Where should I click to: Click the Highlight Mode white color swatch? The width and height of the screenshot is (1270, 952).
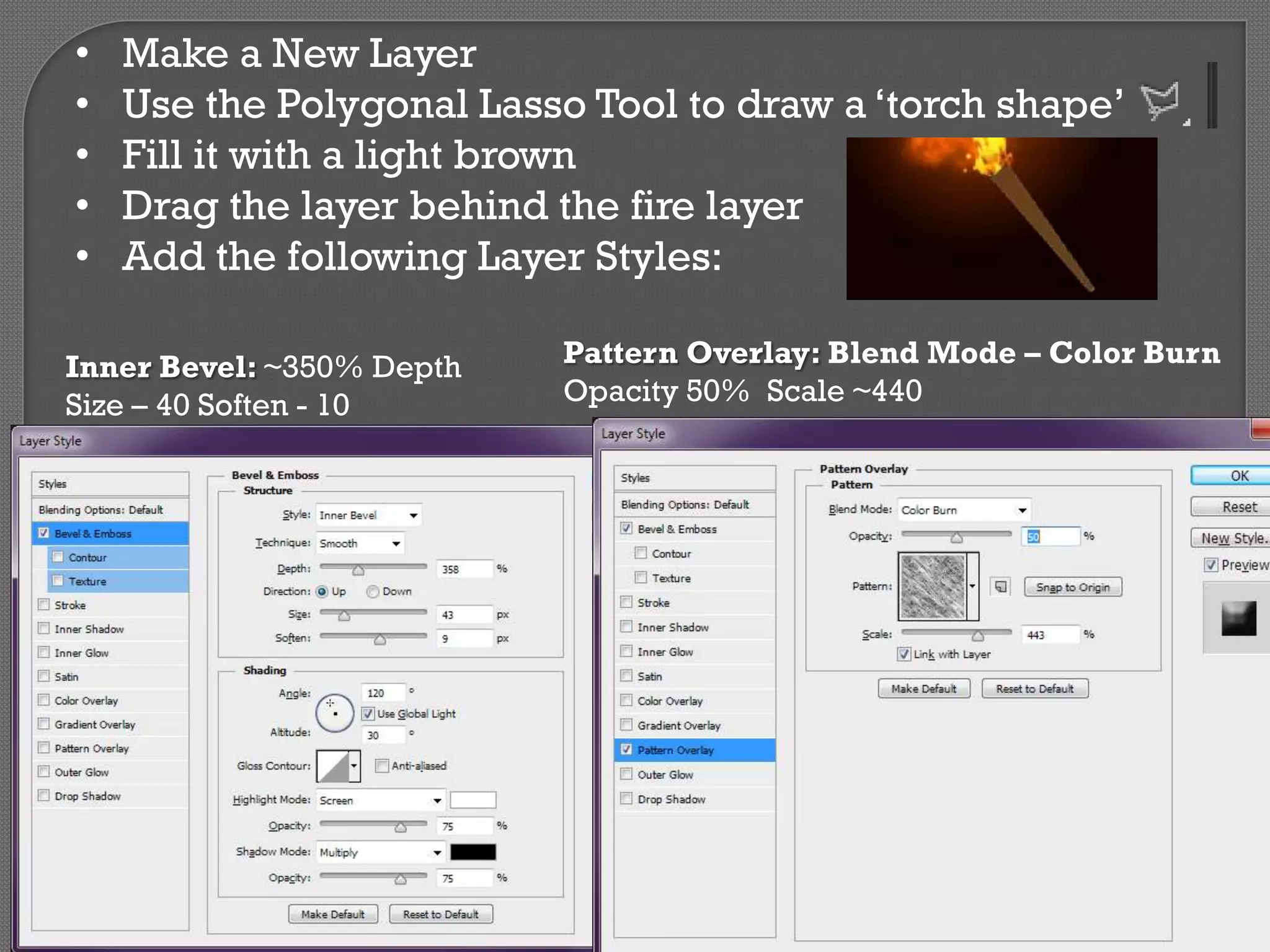point(473,800)
